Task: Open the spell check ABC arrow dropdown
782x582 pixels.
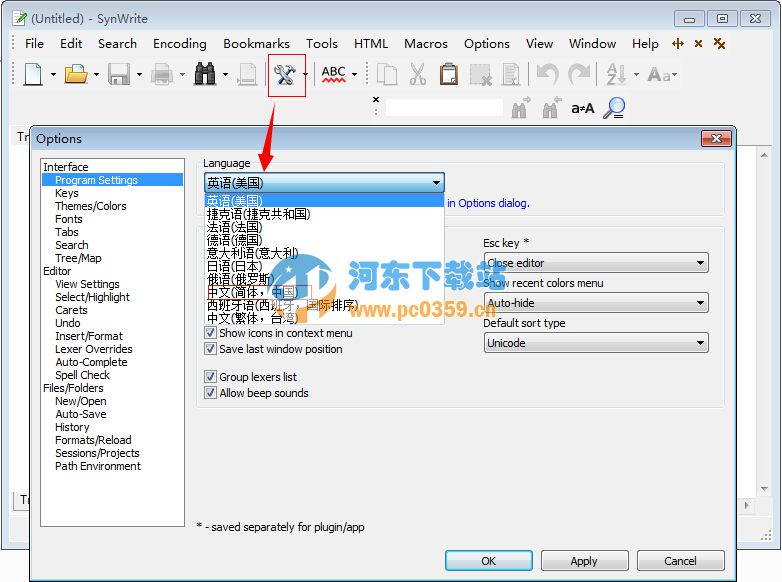Action: [x=355, y=75]
